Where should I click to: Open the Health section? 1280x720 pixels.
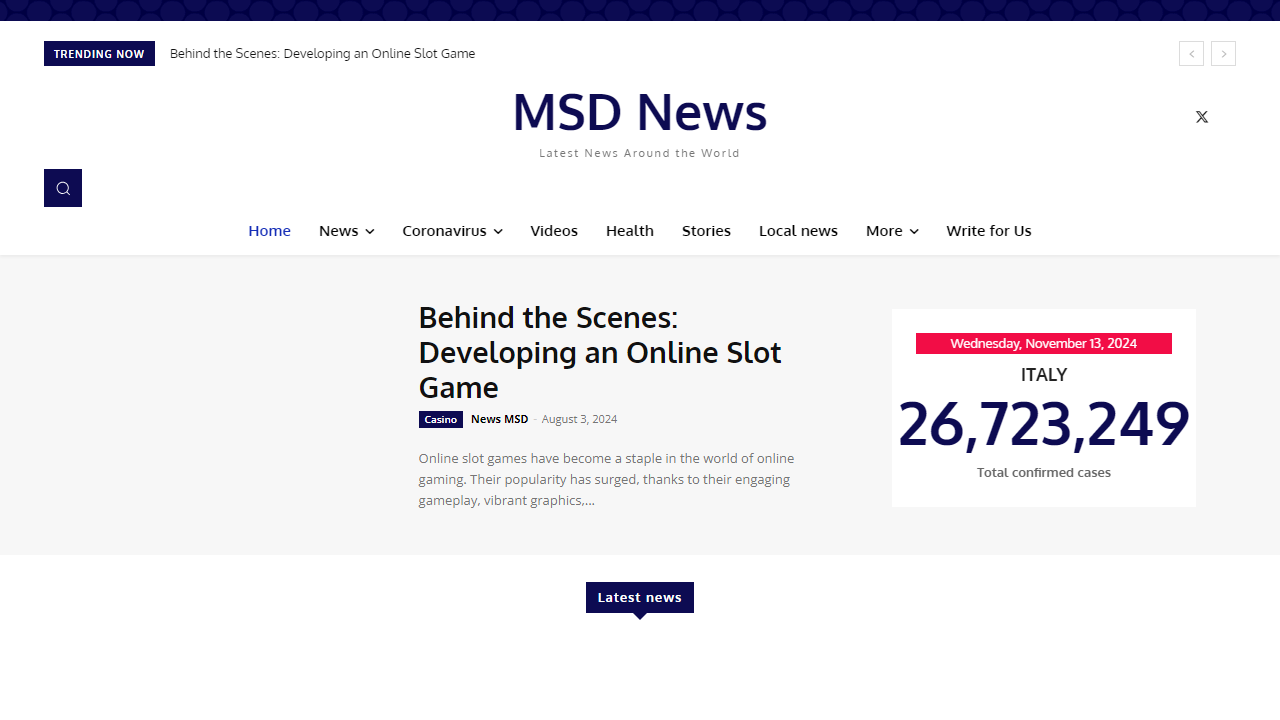pos(629,230)
